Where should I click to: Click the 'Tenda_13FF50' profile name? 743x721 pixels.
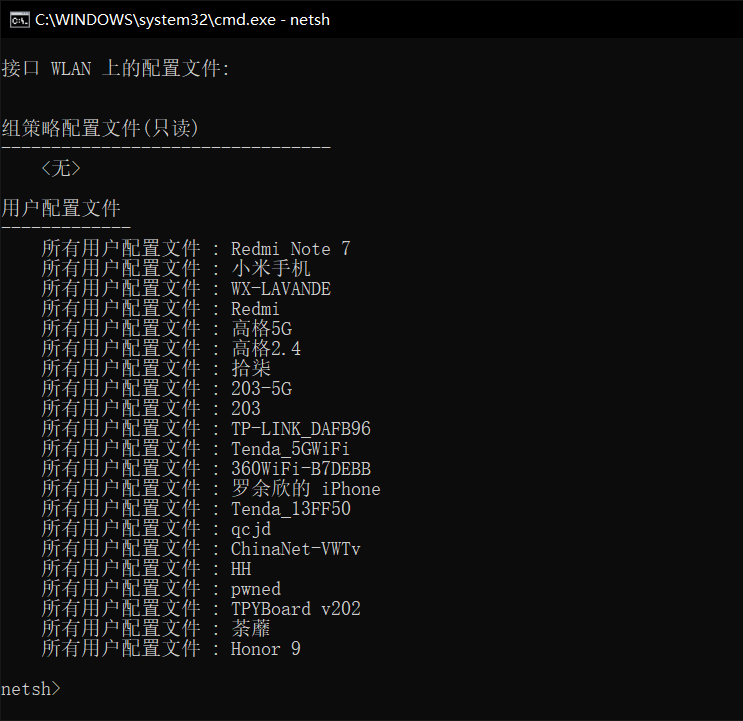click(291, 509)
